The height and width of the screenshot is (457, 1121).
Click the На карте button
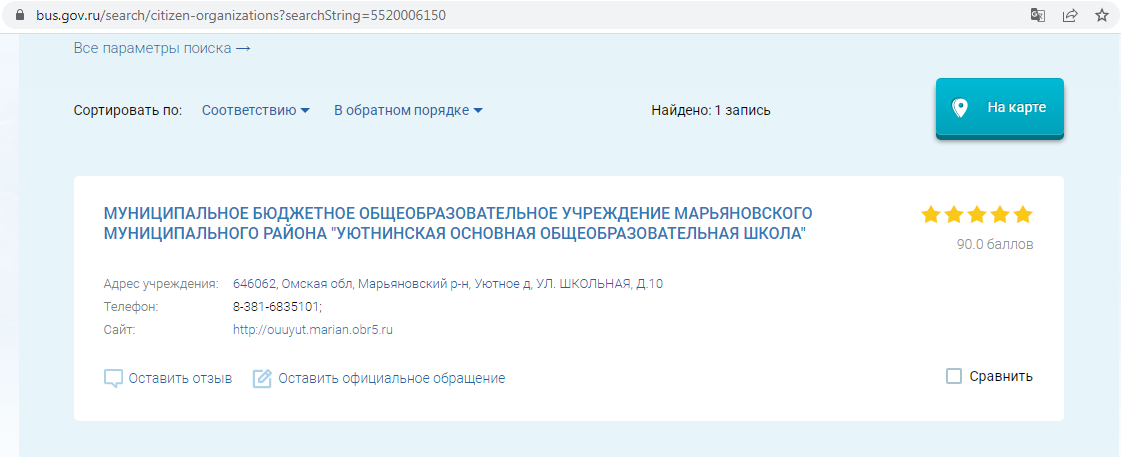pos(999,108)
